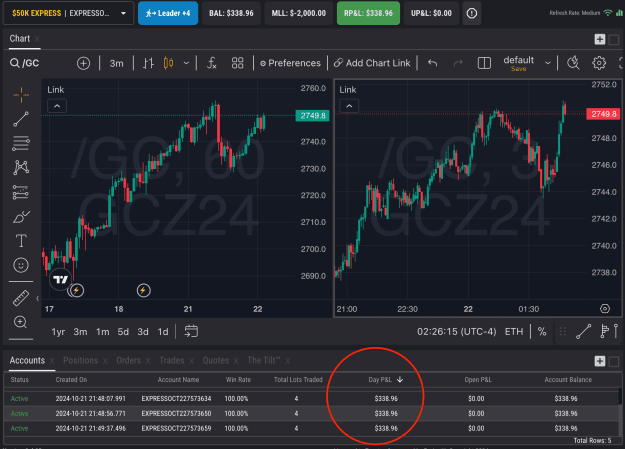
Task: Open the emoji icons tool
Action: coord(21,265)
